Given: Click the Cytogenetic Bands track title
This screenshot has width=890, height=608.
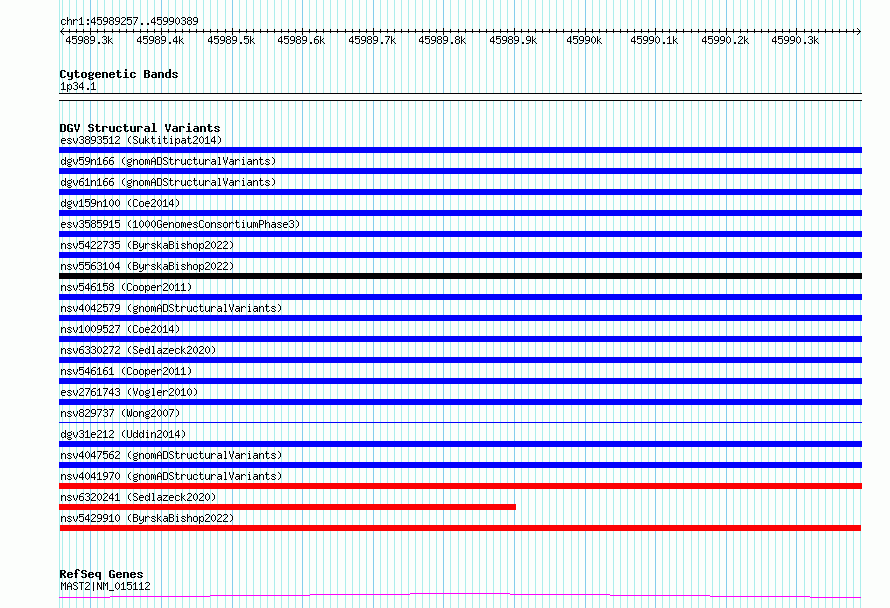Looking at the screenshot, I should 119,74.
